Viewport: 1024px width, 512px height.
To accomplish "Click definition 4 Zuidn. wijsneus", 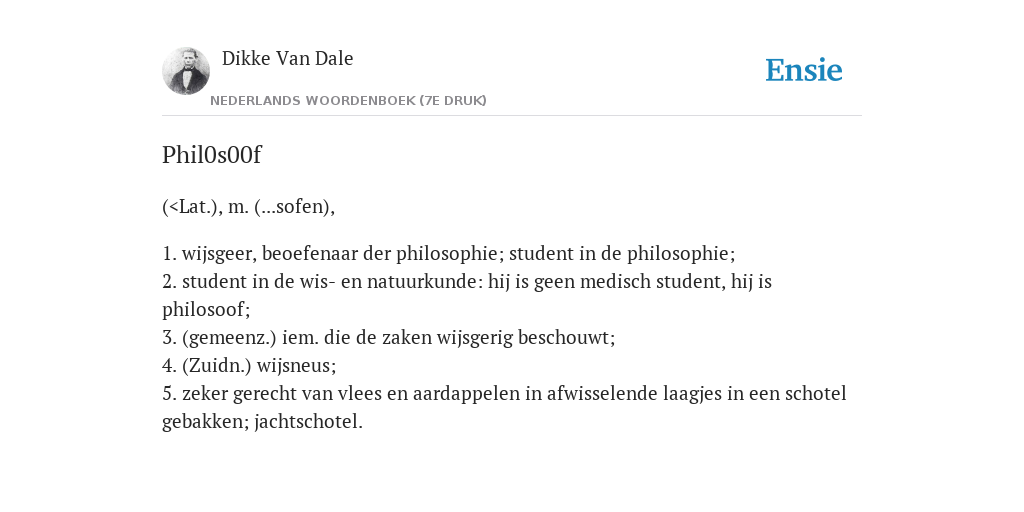I will coord(249,366).
